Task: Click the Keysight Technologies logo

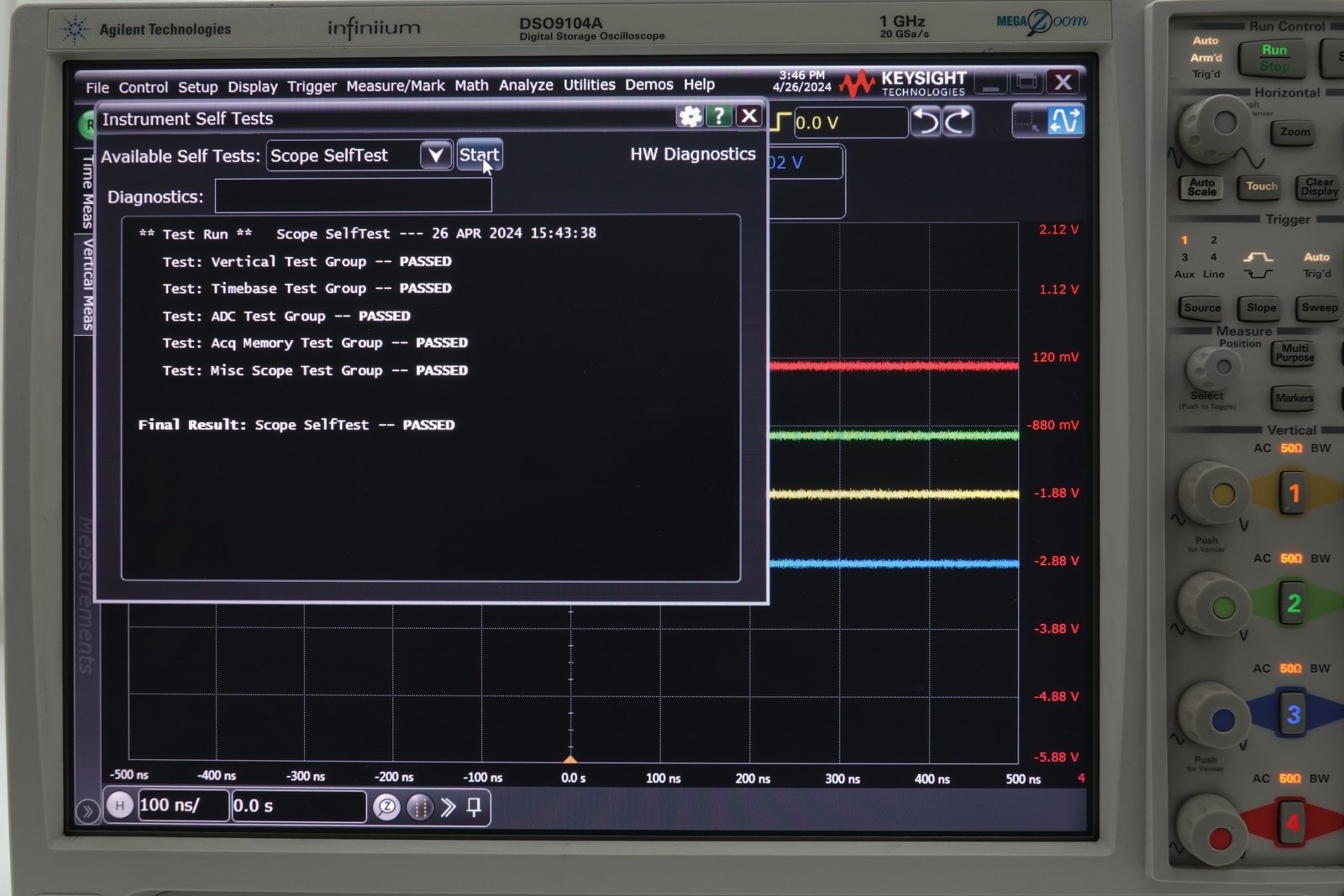Action: [x=904, y=83]
